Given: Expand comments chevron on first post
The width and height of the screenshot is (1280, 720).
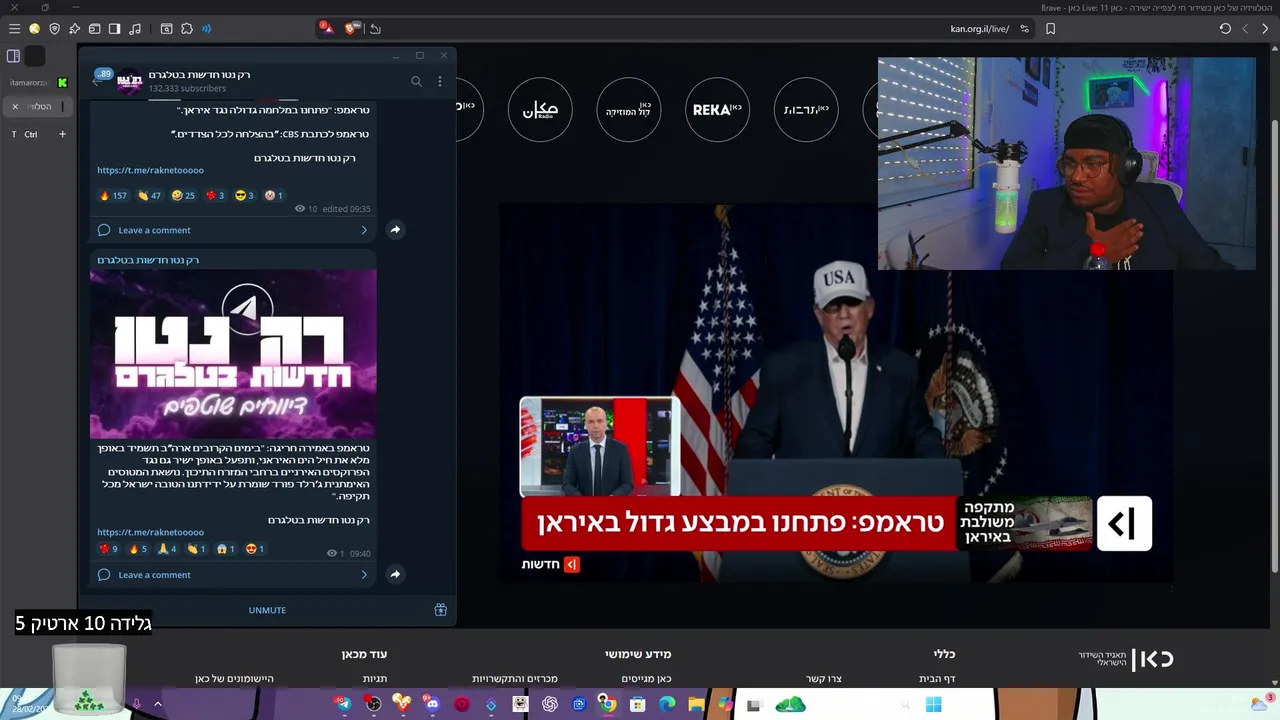Looking at the screenshot, I should coord(364,230).
